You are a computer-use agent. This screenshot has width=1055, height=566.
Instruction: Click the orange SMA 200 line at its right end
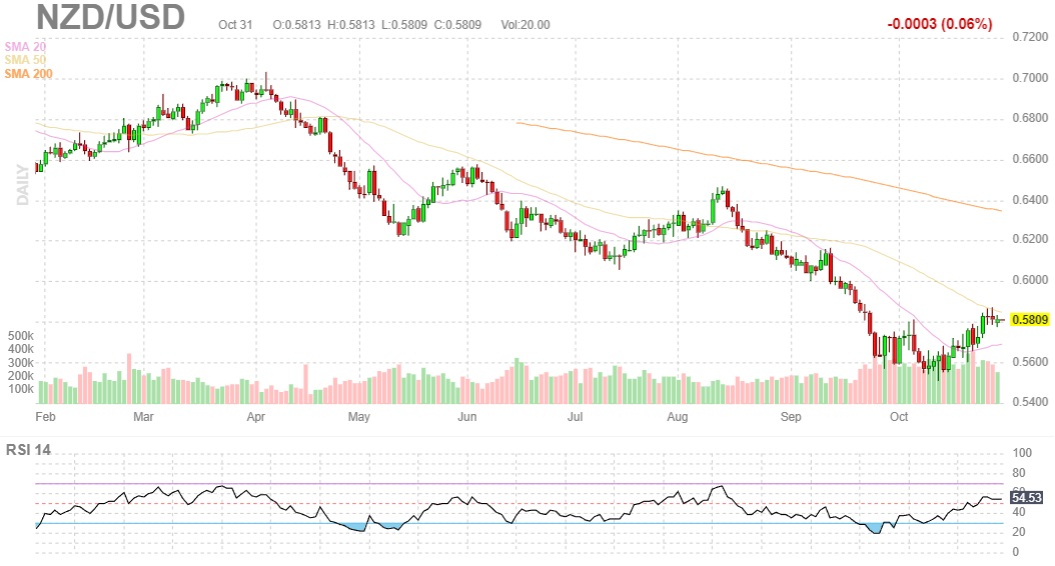pos(999,210)
